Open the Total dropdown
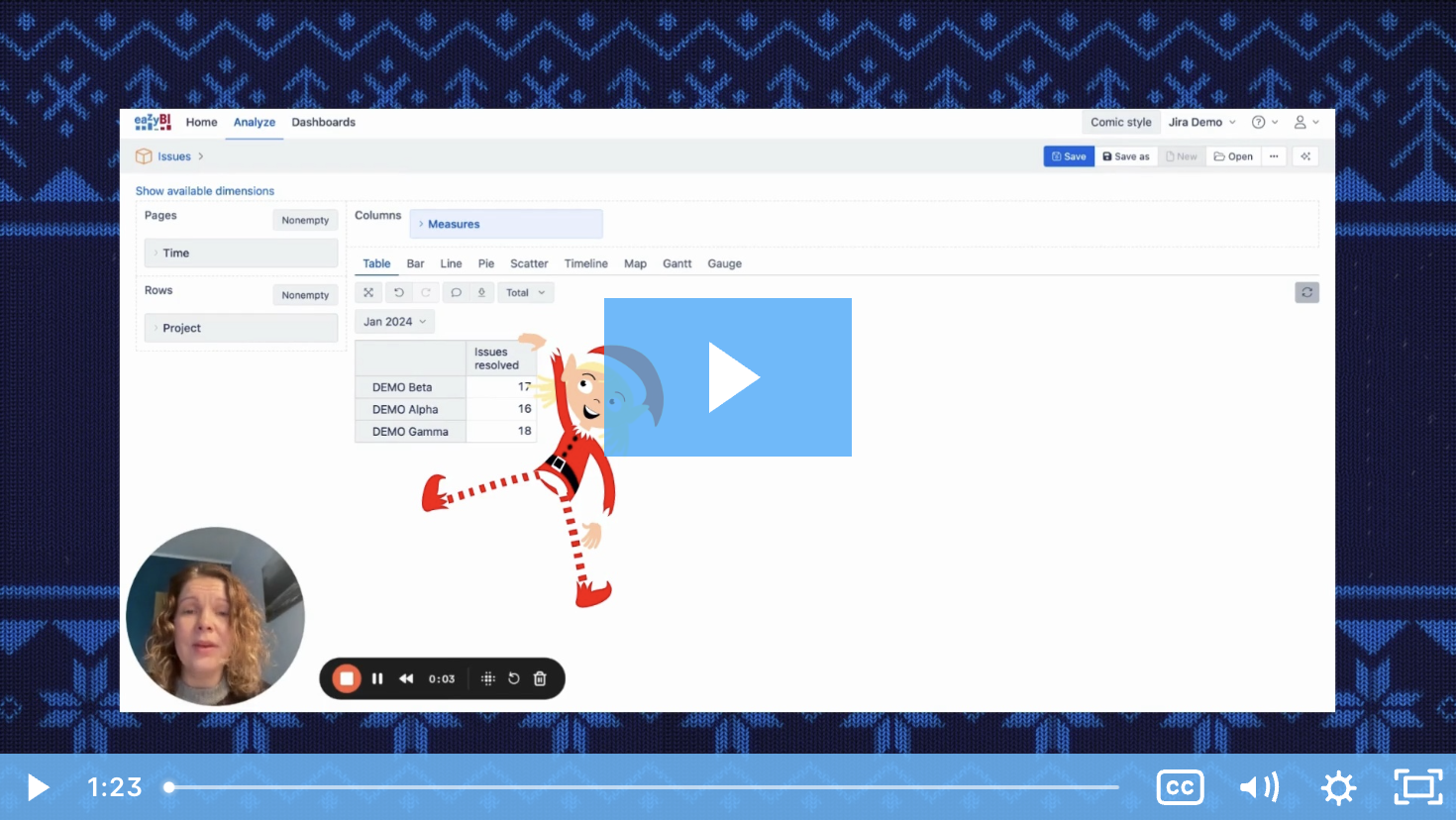The height and width of the screenshot is (820, 1456). (525, 292)
